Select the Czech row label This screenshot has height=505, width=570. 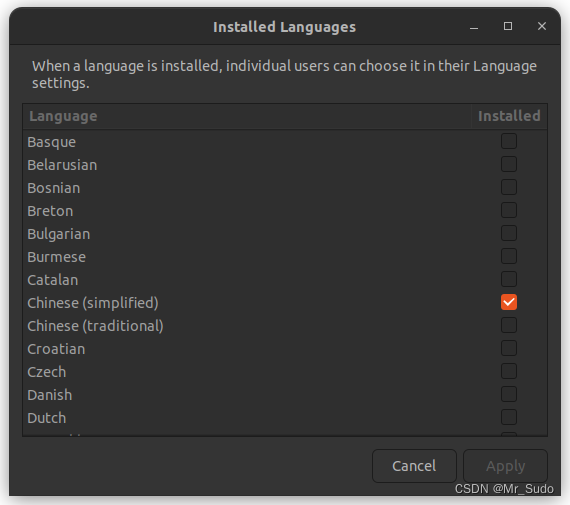[47, 372]
